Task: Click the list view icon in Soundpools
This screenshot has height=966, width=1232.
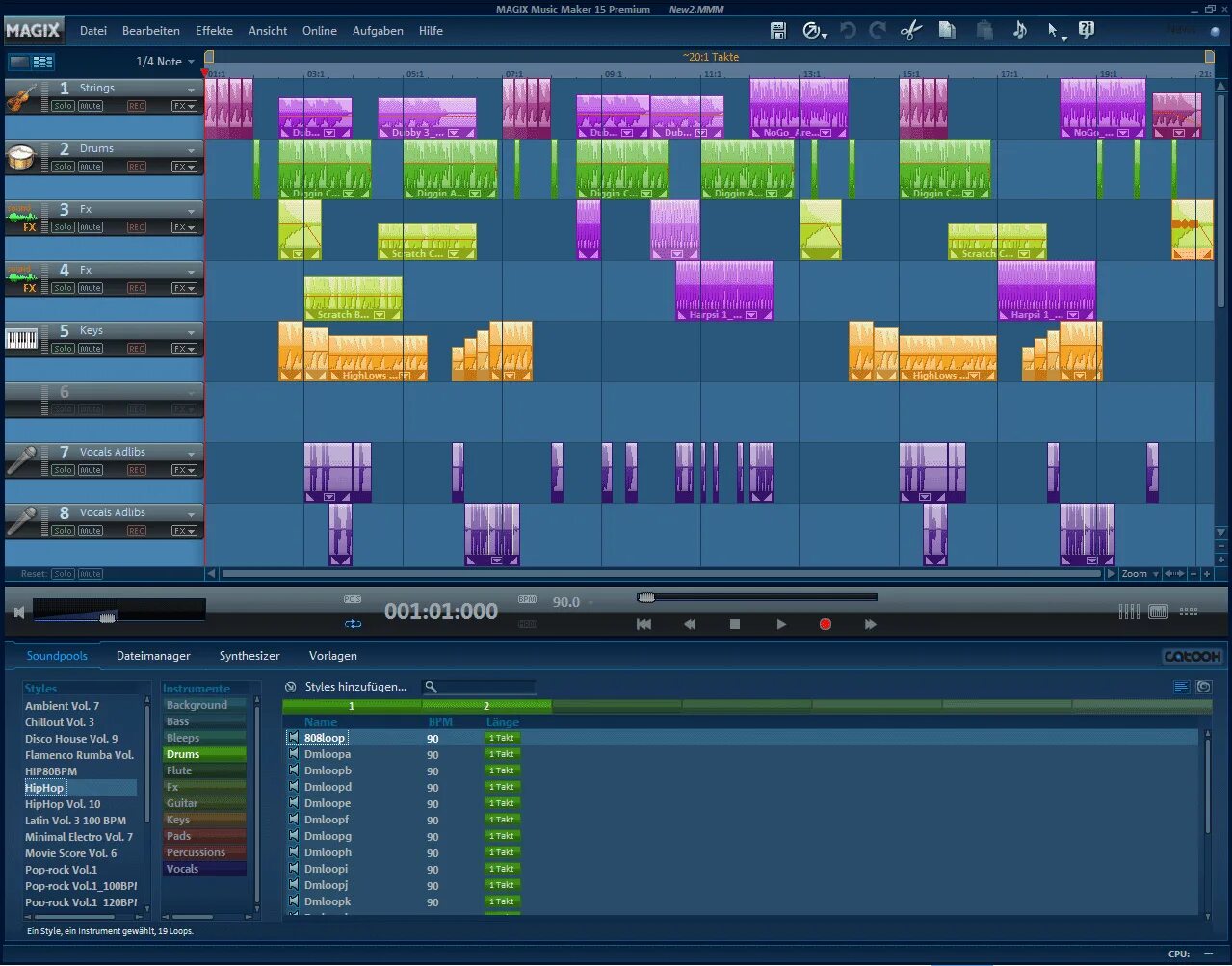Action: click(x=1182, y=687)
